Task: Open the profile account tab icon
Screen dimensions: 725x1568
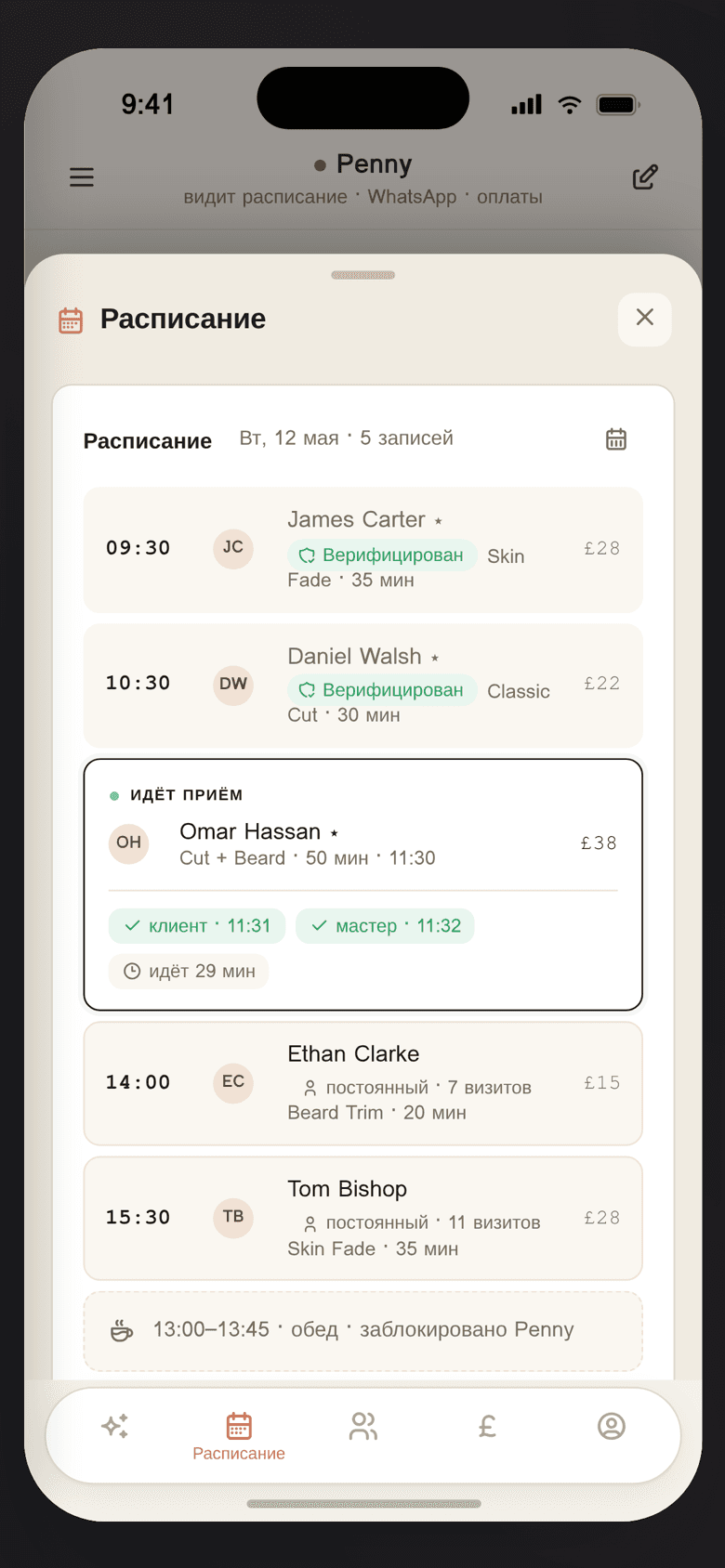Action: (612, 1426)
